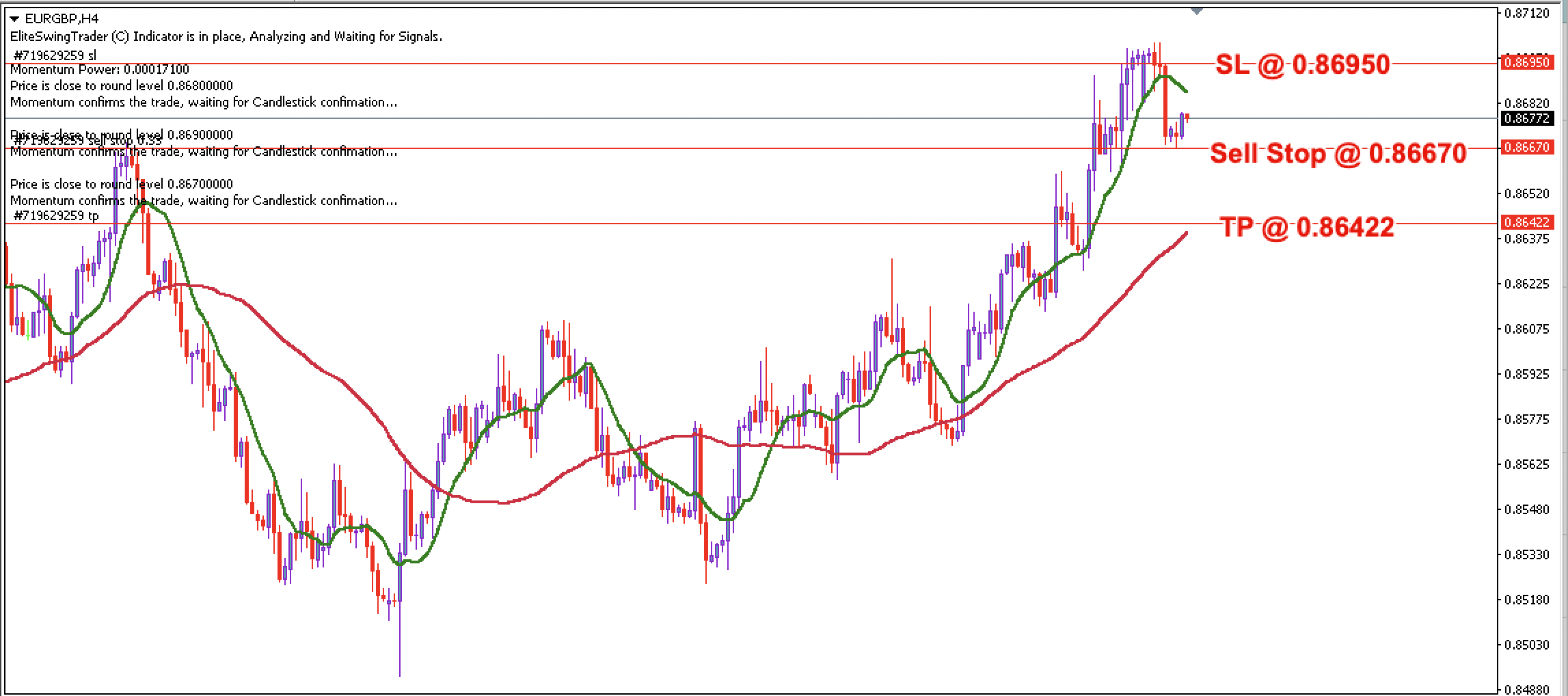
Task: Click the gray scroll-to-end triangle marker
Action: pos(1196,11)
